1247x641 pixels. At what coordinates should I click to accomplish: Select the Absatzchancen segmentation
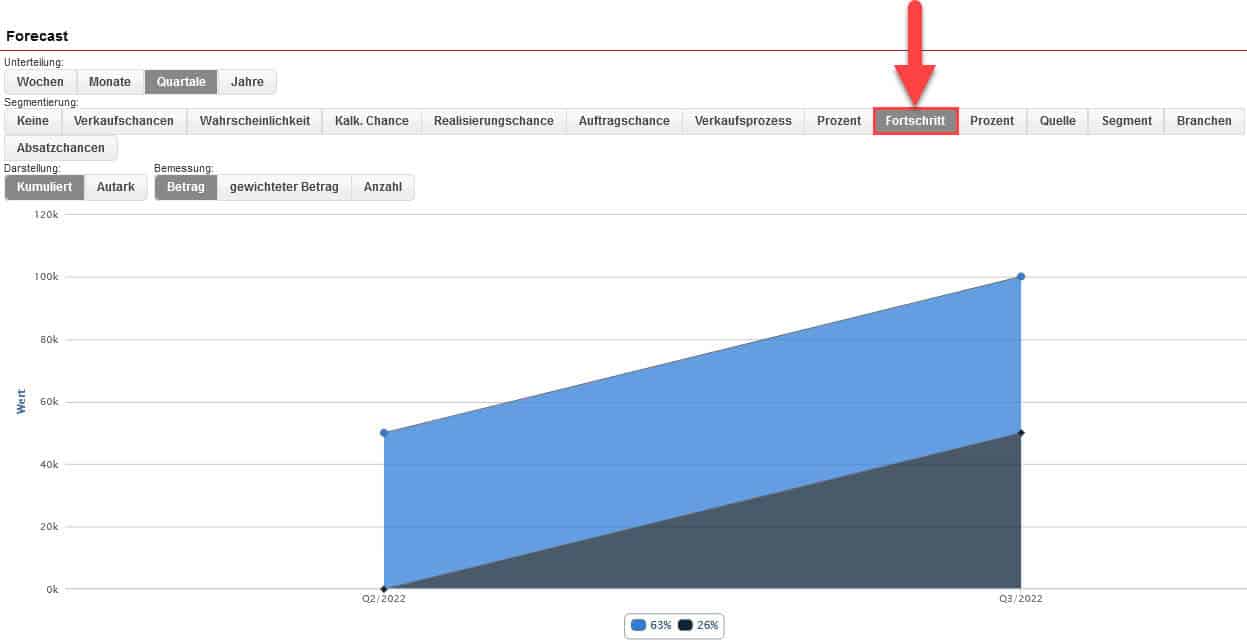(x=61, y=148)
